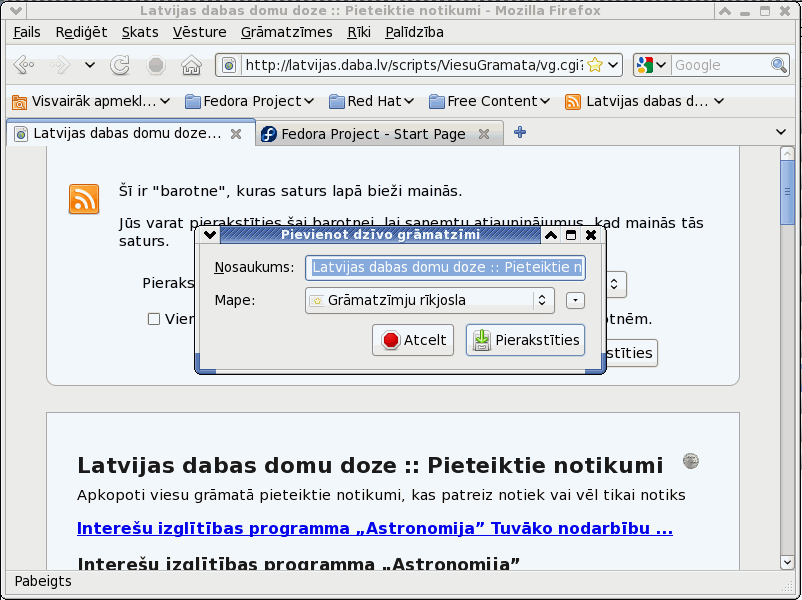Image resolution: width=802 pixels, height=600 pixels.
Task: Open the Rīki menu
Action: pyautogui.click(x=359, y=32)
